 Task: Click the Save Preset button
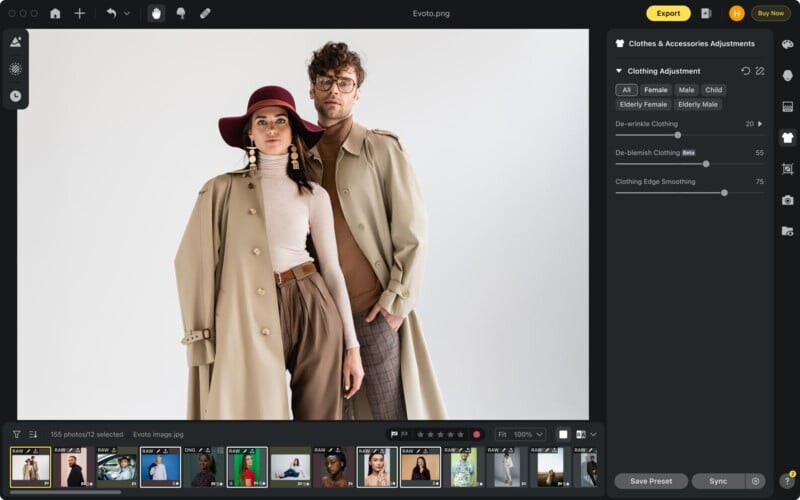pos(651,481)
